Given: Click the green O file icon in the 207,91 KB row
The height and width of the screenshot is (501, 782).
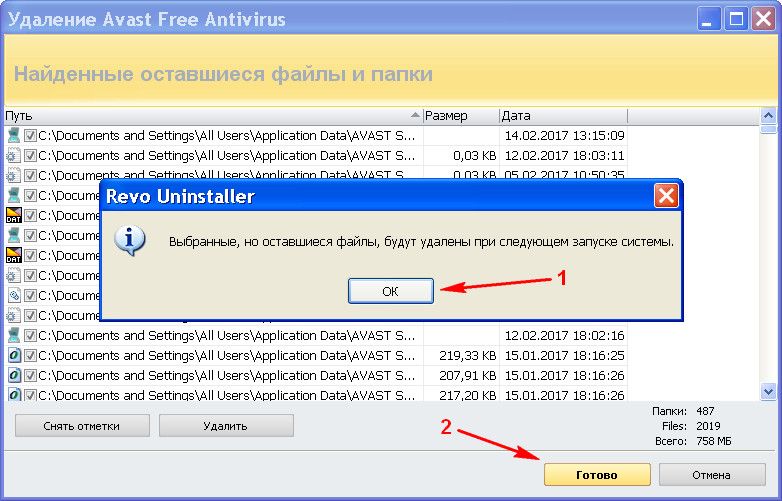Looking at the screenshot, I should [13, 375].
